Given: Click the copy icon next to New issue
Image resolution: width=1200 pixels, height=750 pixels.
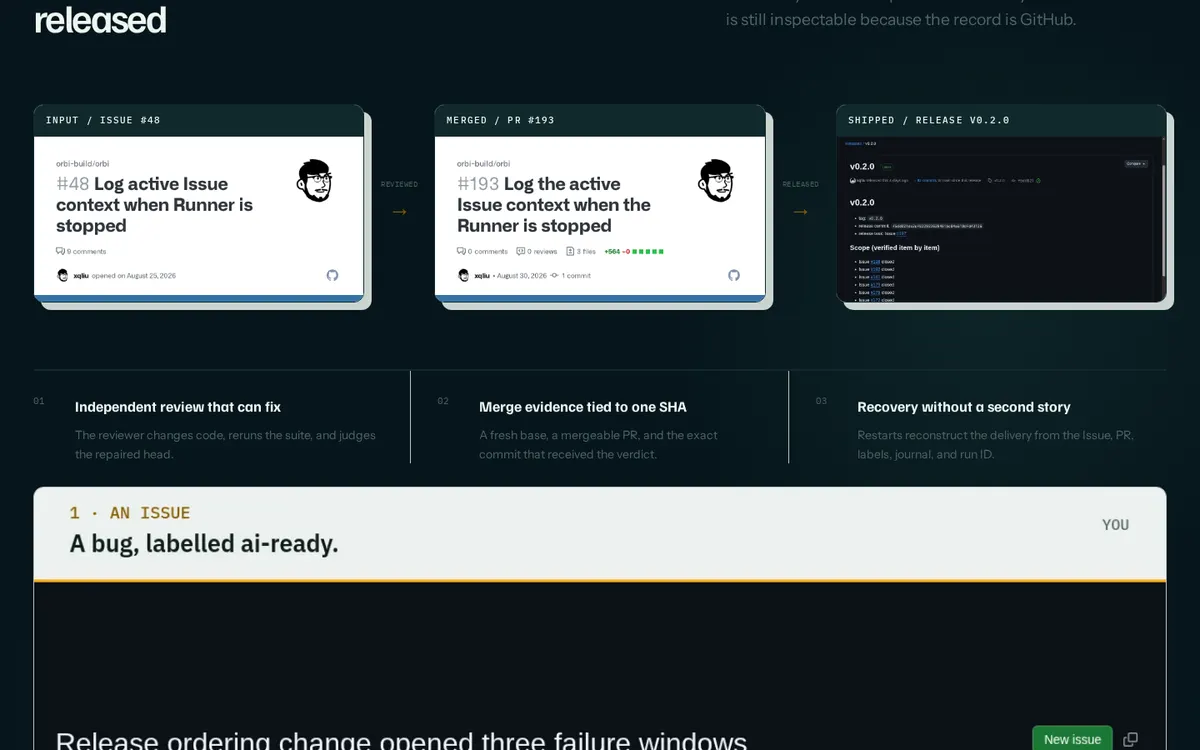Looking at the screenshot, I should pos(1130,740).
